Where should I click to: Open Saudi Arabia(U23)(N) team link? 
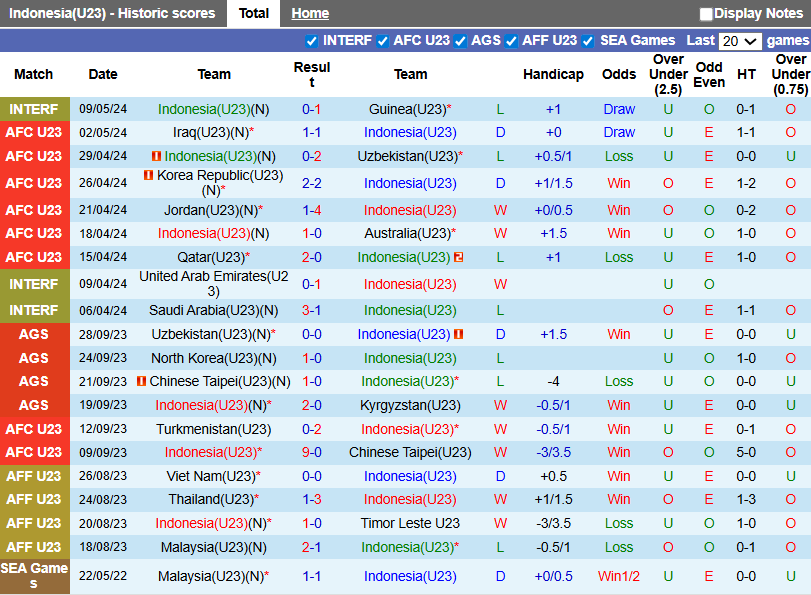point(213,310)
